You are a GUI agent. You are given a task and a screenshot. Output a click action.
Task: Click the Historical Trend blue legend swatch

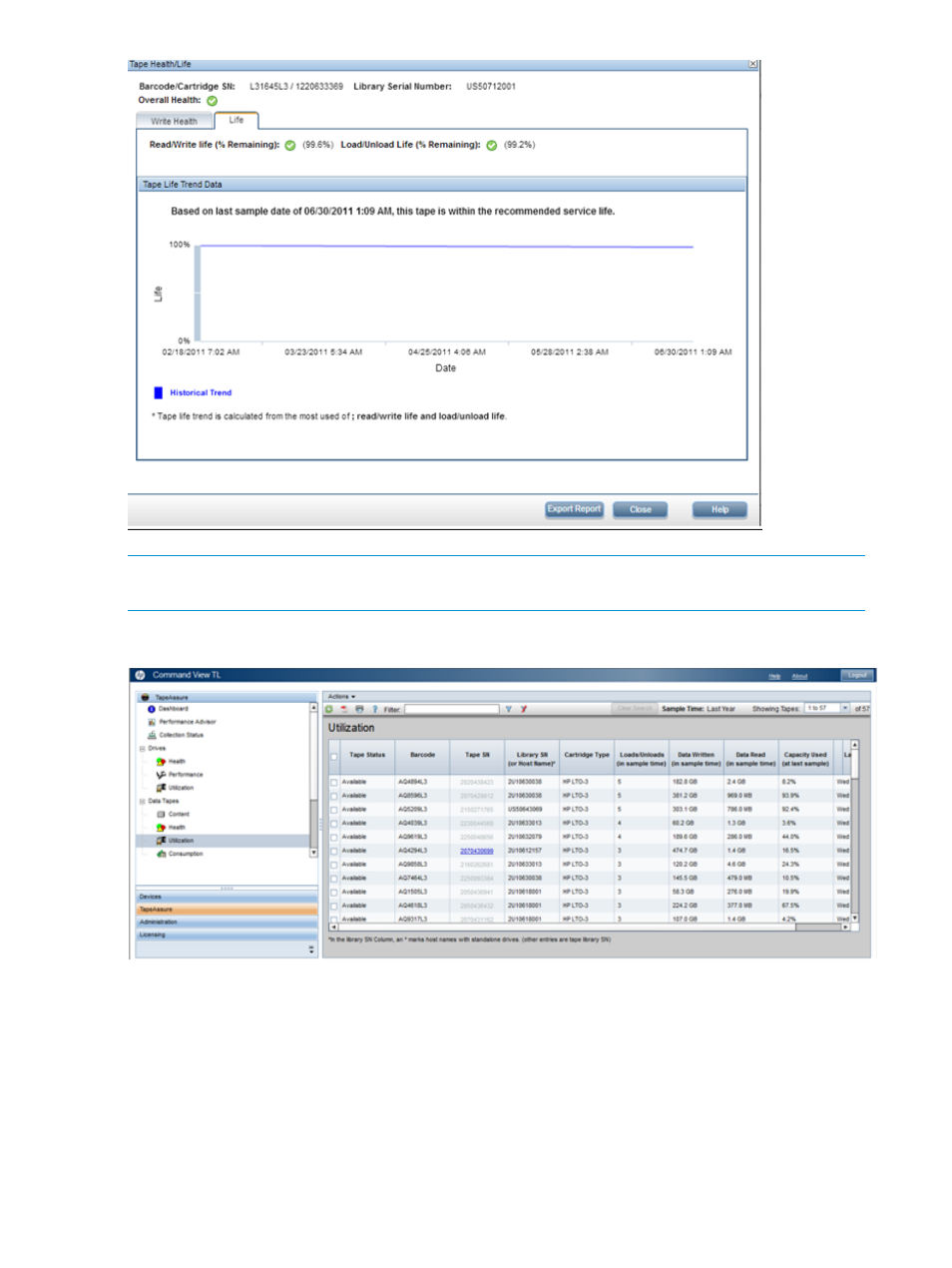pyautogui.click(x=158, y=393)
